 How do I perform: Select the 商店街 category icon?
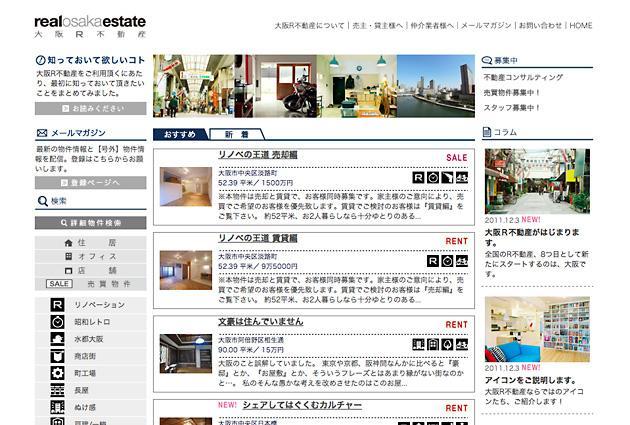[57, 356]
